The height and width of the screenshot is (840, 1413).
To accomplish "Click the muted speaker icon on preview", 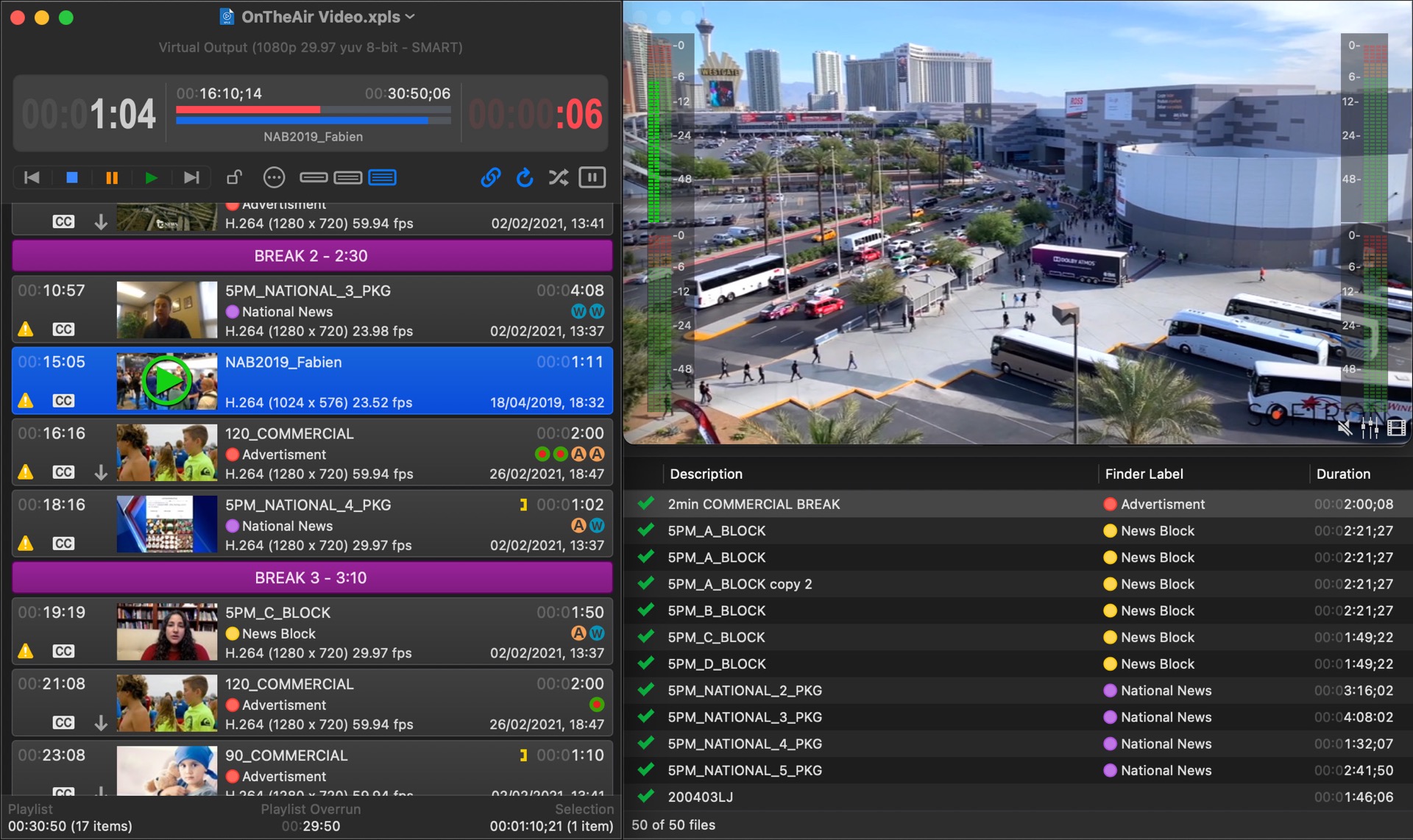I will (1345, 427).
